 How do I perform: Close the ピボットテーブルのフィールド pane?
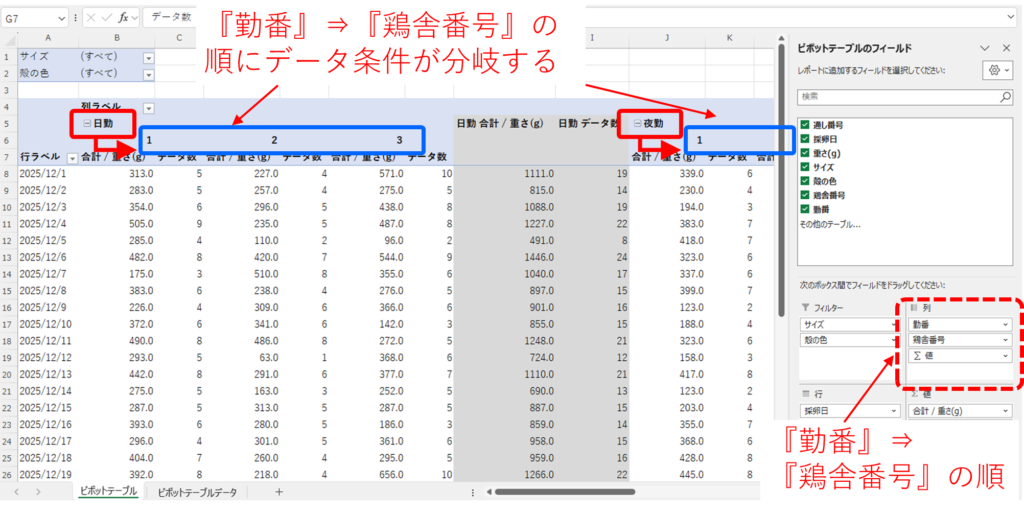coord(1006,47)
